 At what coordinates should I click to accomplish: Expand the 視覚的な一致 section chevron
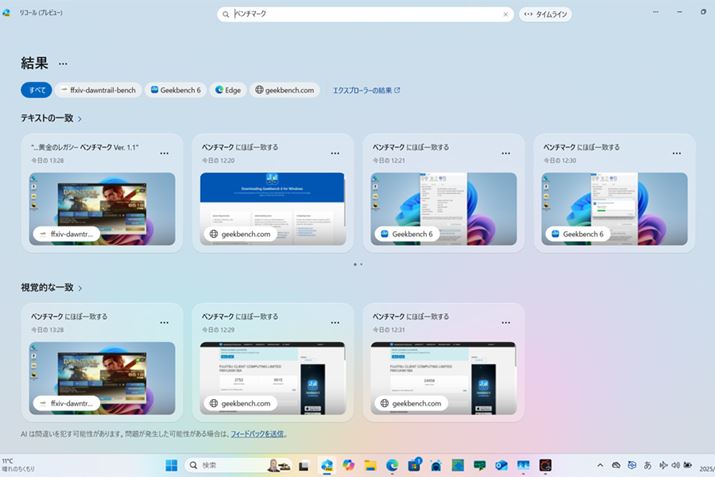pos(80,288)
